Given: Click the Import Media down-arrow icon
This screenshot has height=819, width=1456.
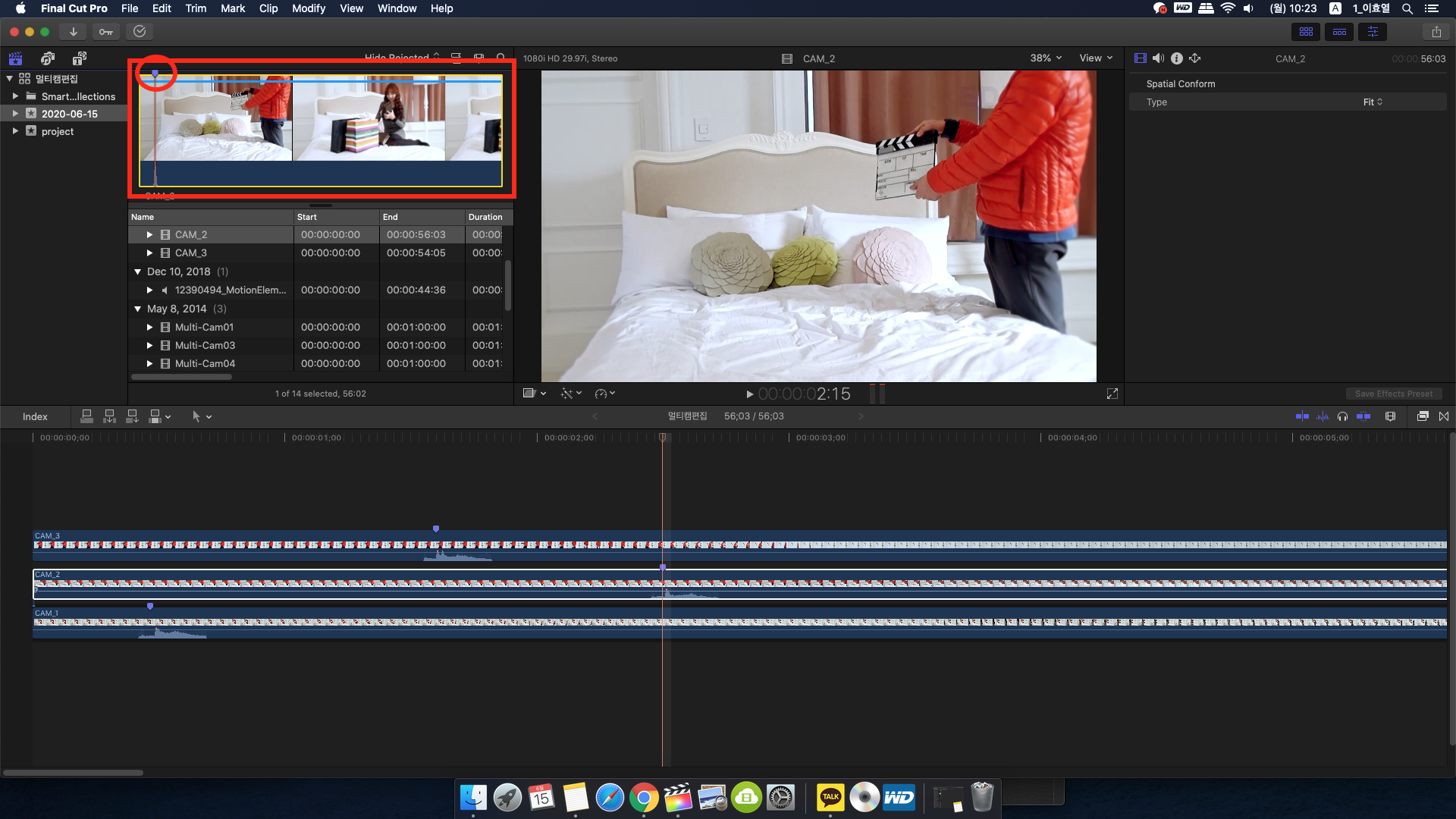Looking at the screenshot, I should (x=73, y=32).
